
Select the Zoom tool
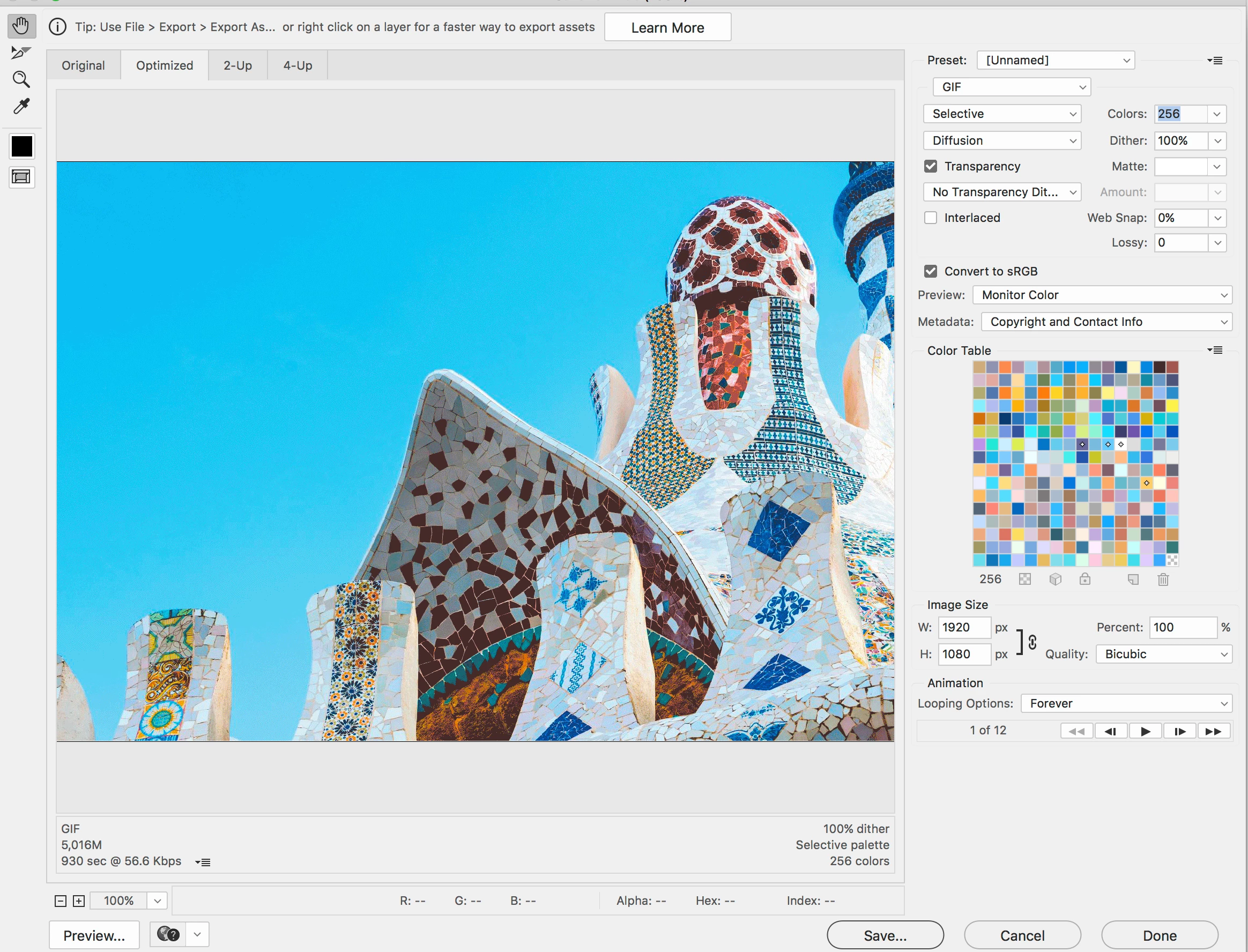click(21, 79)
